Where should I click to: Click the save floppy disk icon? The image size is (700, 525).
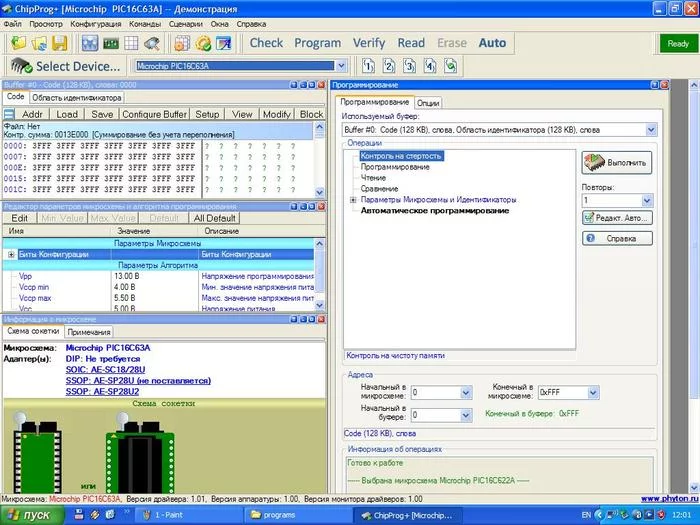pyautogui.click(x=59, y=43)
